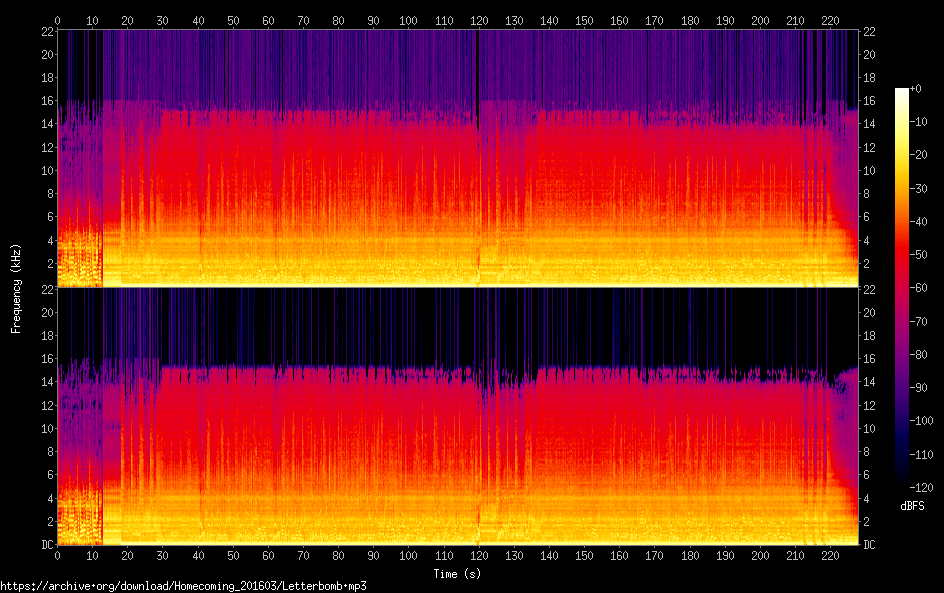The image size is (944, 593).
Task: Click the archive.org URL text at bottom
Action: [183, 586]
